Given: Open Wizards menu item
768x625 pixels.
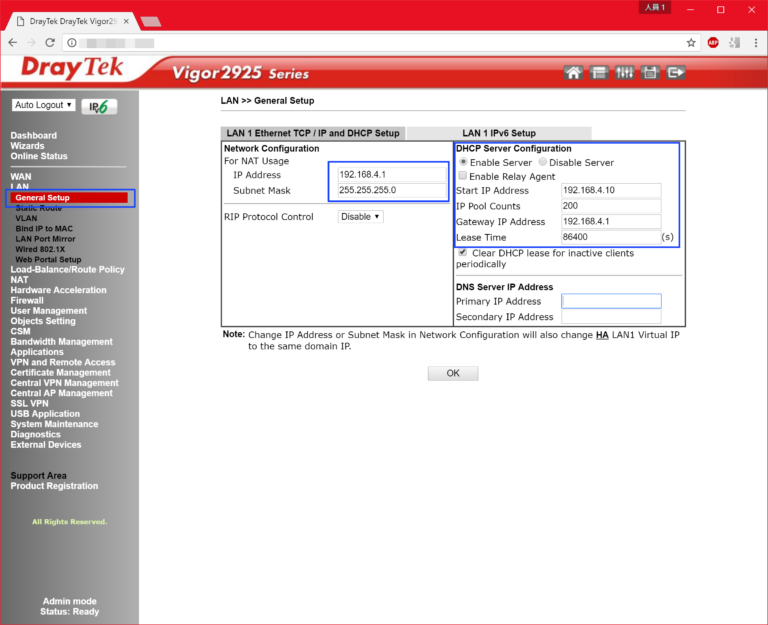Looking at the screenshot, I should click(27, 145).
